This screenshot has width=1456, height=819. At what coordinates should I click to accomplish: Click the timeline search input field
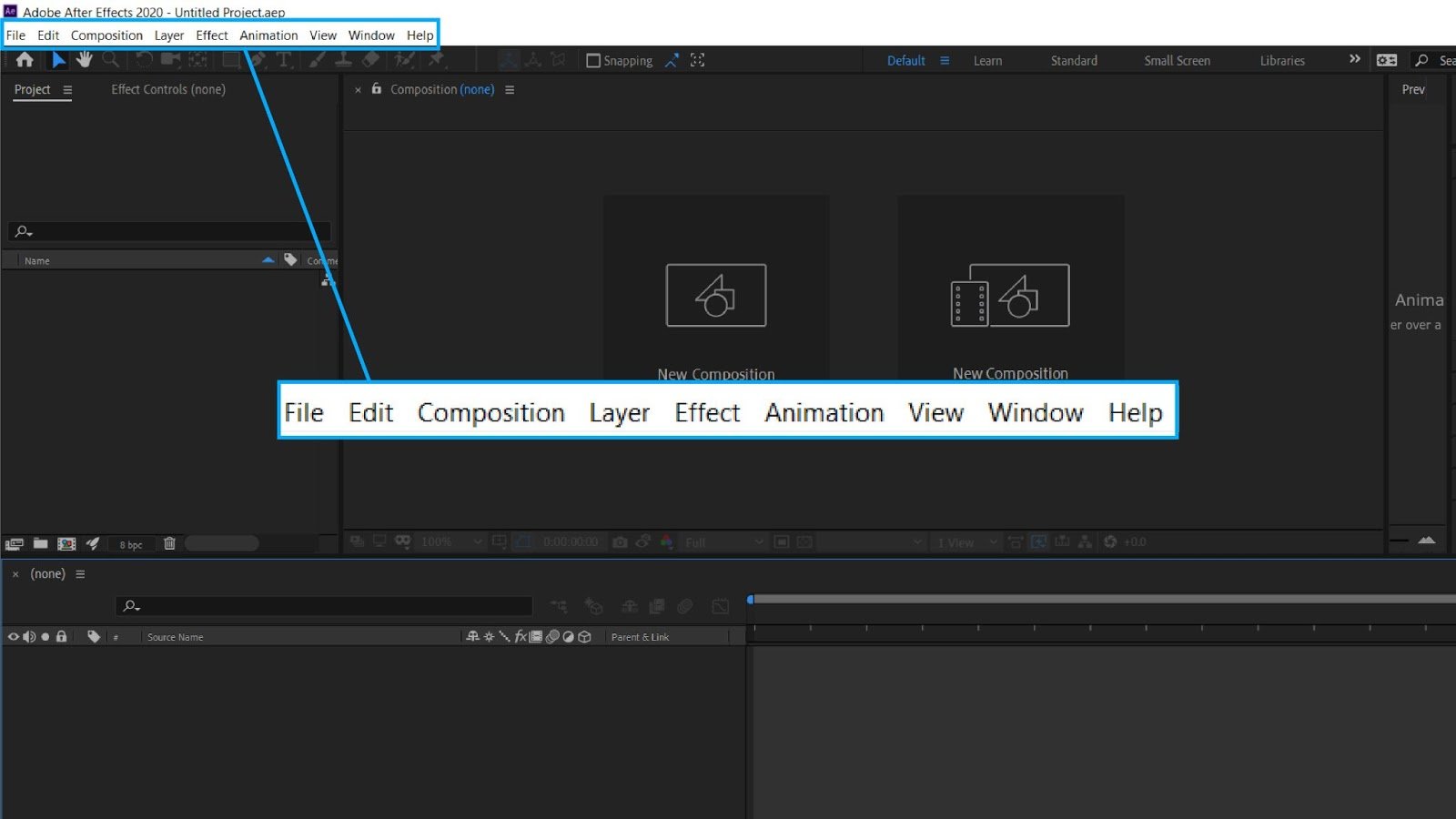(x=324, y=605)
